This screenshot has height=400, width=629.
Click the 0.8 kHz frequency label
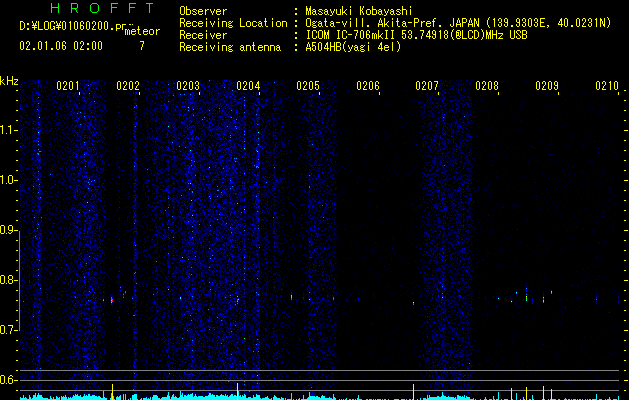click(x=8, y=280)
